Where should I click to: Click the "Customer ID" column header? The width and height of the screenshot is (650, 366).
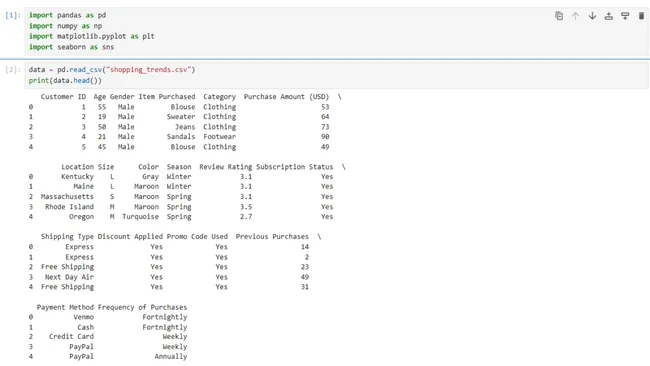click(x=63, y=97)
